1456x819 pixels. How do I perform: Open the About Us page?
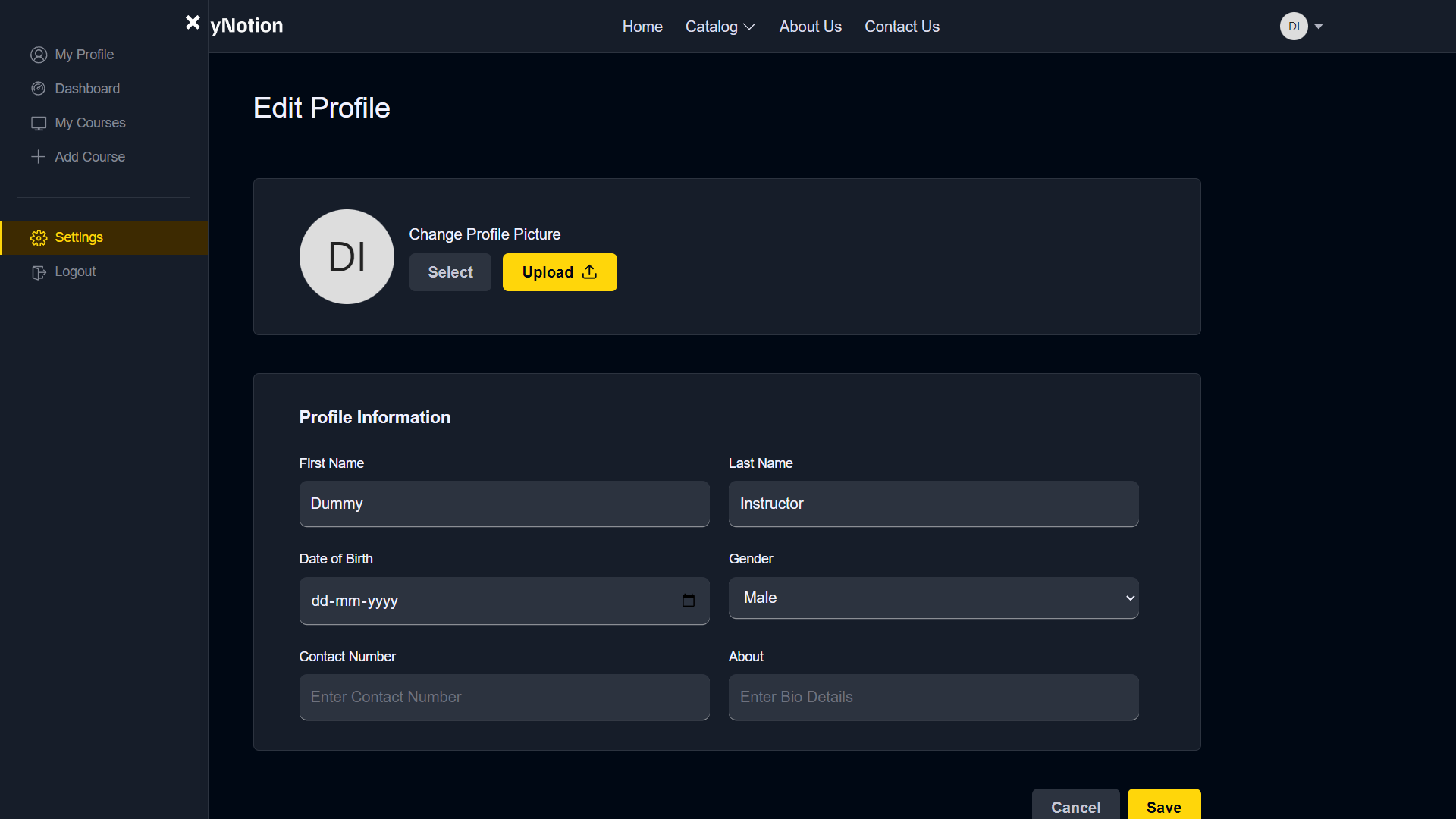coord(810,26)
